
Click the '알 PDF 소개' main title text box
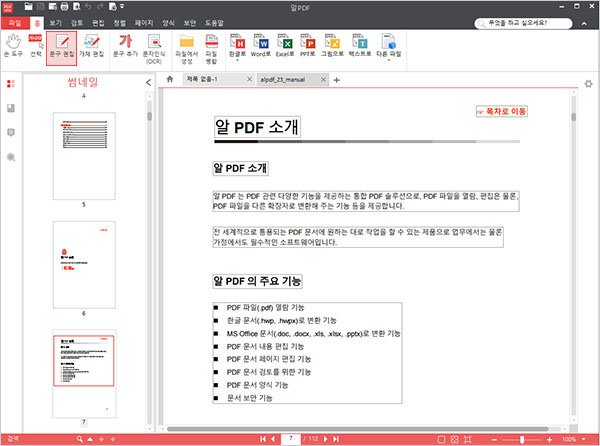257,127
